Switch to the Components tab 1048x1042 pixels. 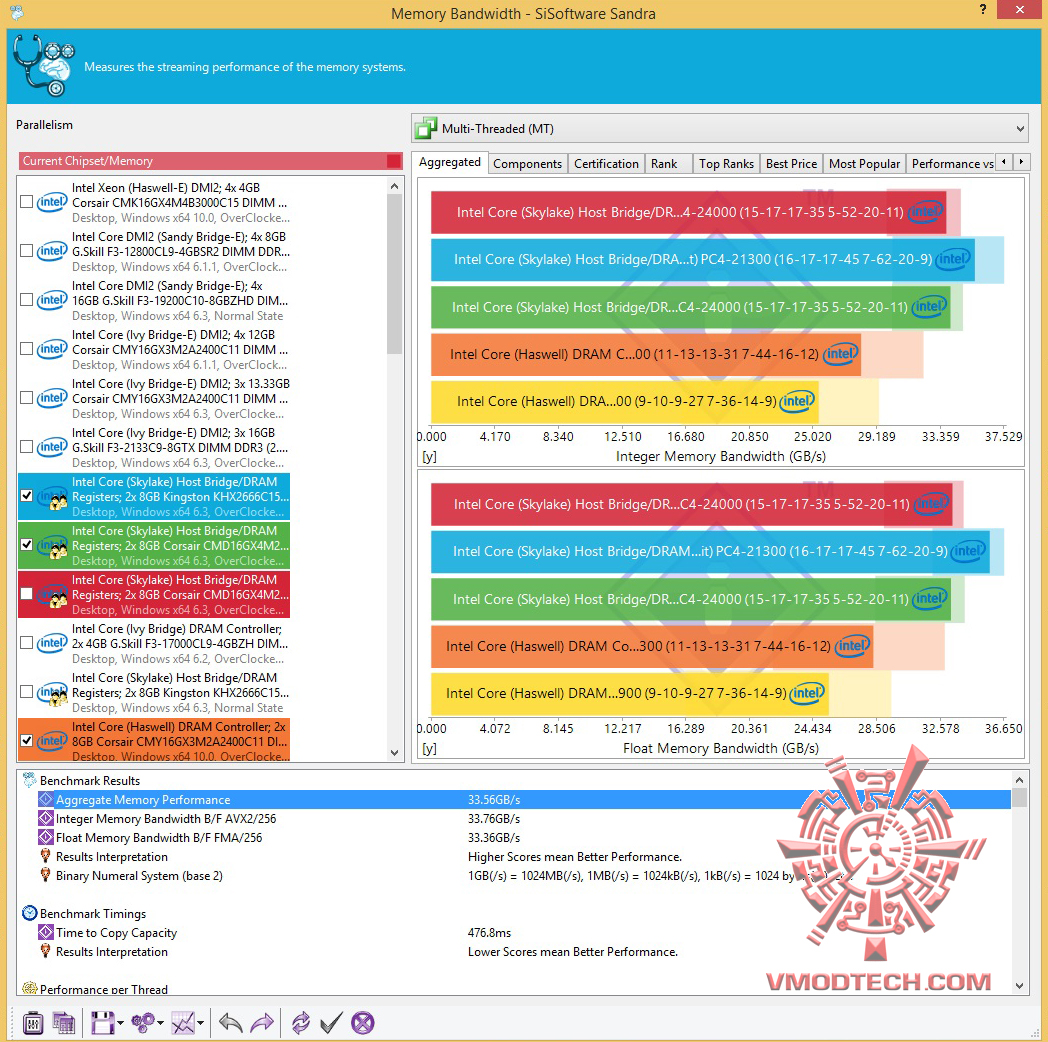[527, 164]
